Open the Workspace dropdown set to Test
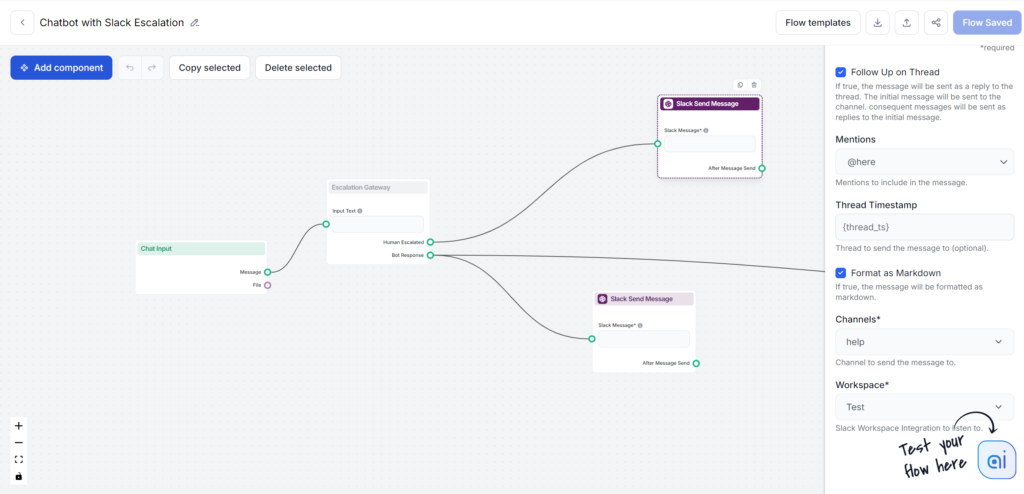This screenshot has width=1024, height=494. (924, 407)
